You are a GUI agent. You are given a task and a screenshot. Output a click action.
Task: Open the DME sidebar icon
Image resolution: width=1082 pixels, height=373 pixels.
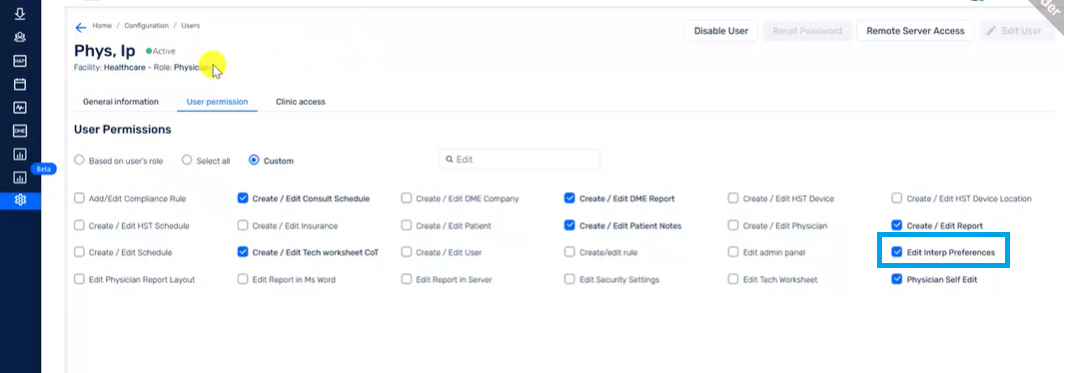point(20,131)
